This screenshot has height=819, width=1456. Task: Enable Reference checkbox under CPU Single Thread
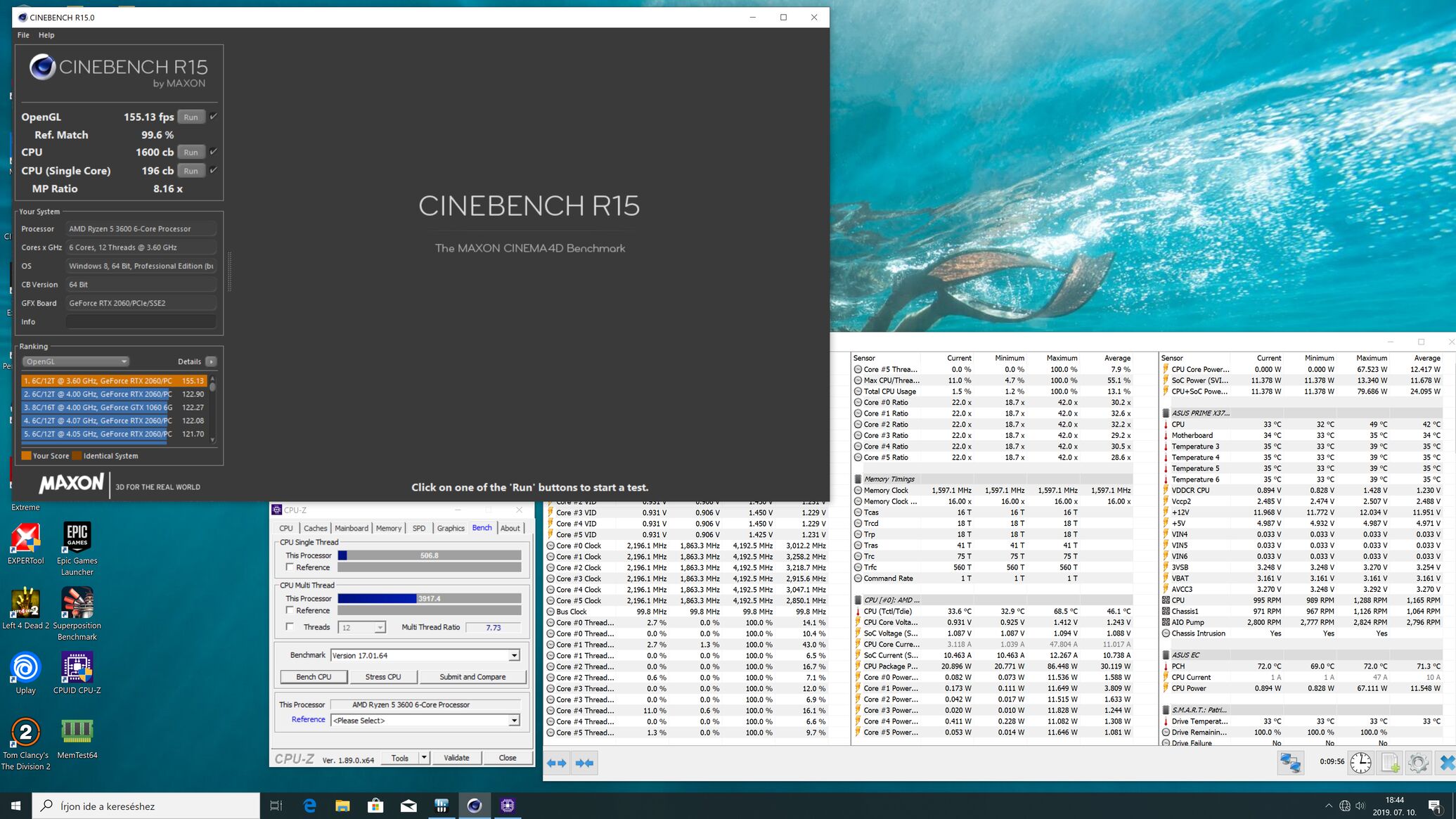tap(290, 567)
